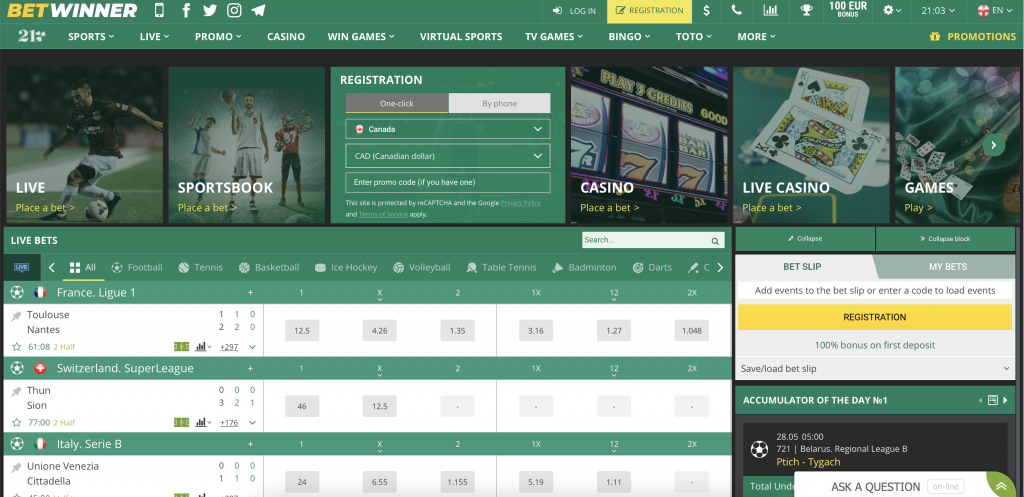Click the Live Bets search field
The height and width of the screenshot is (497, 1024).
(653, 240)
